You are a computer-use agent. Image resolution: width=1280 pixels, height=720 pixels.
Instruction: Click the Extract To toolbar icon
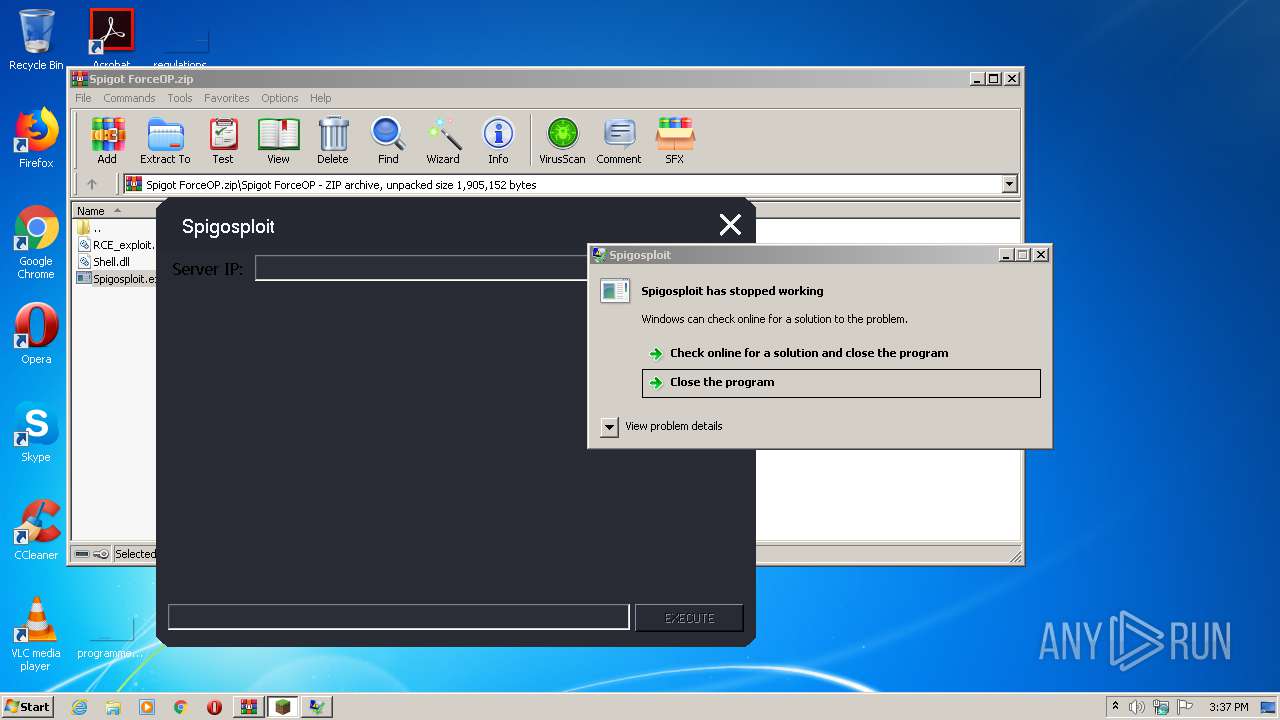point(165,140)
